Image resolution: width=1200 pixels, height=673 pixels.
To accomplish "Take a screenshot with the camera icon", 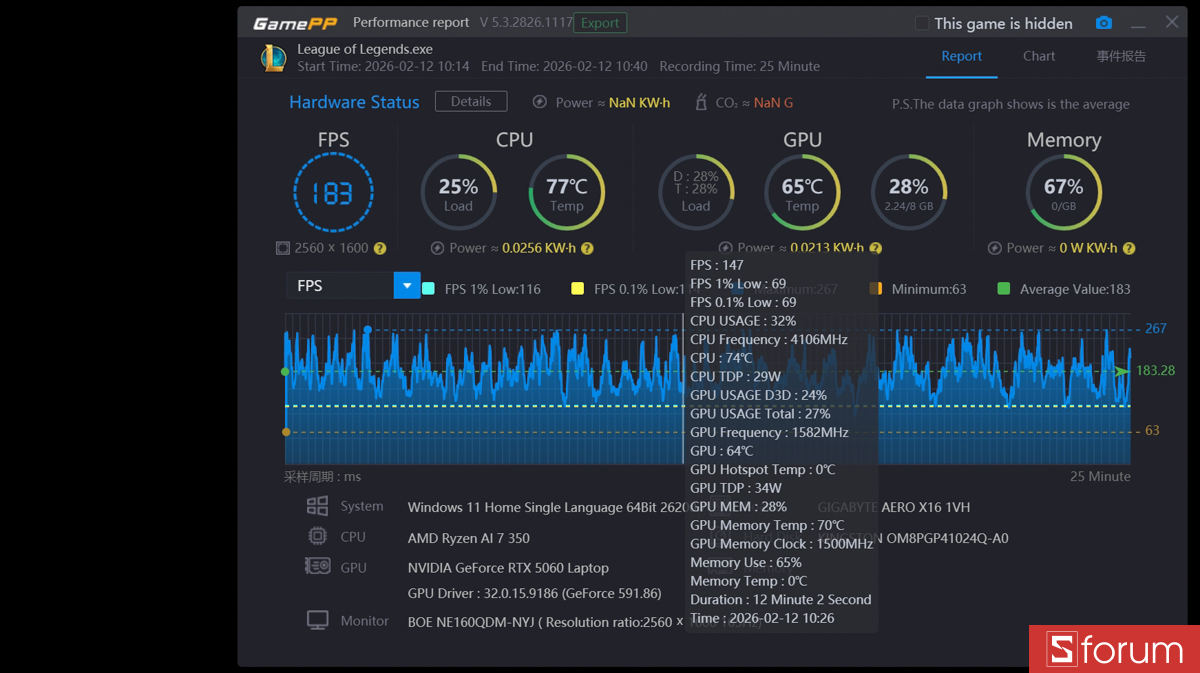I will [x=1103, y=22].
